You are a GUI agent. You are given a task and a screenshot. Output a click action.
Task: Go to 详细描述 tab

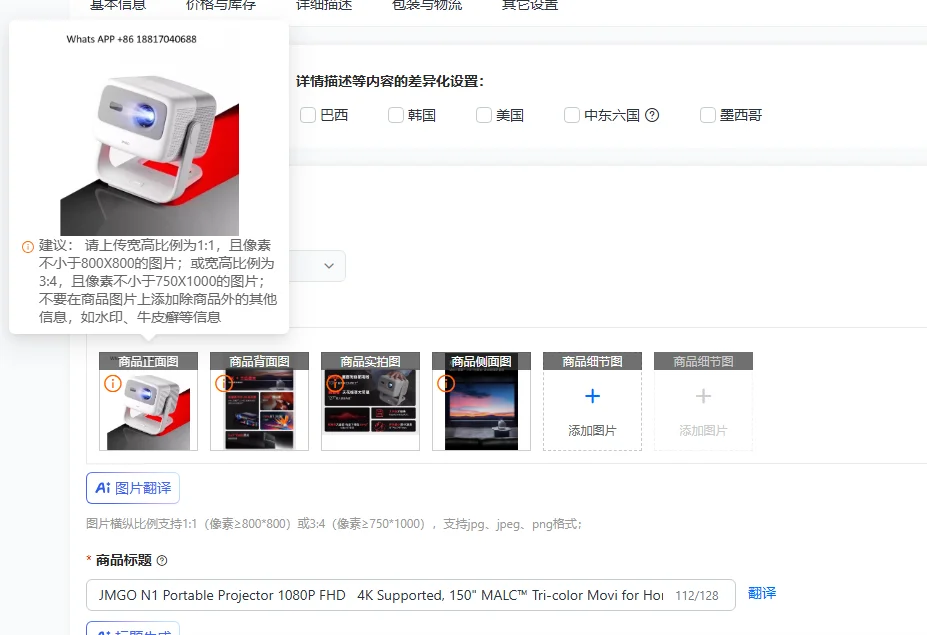click(323, 5)
